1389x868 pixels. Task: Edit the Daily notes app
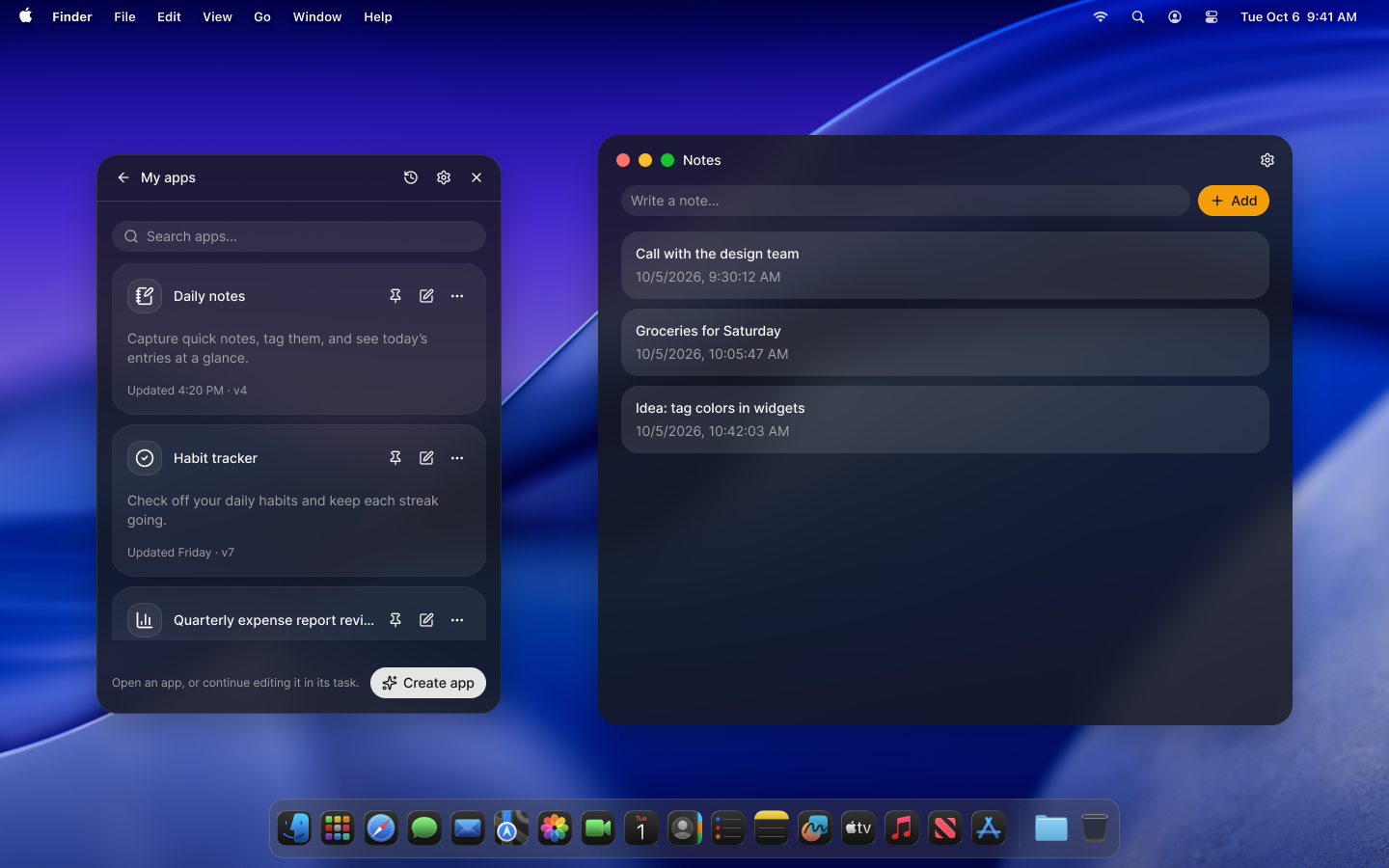(x=426, y=296)
